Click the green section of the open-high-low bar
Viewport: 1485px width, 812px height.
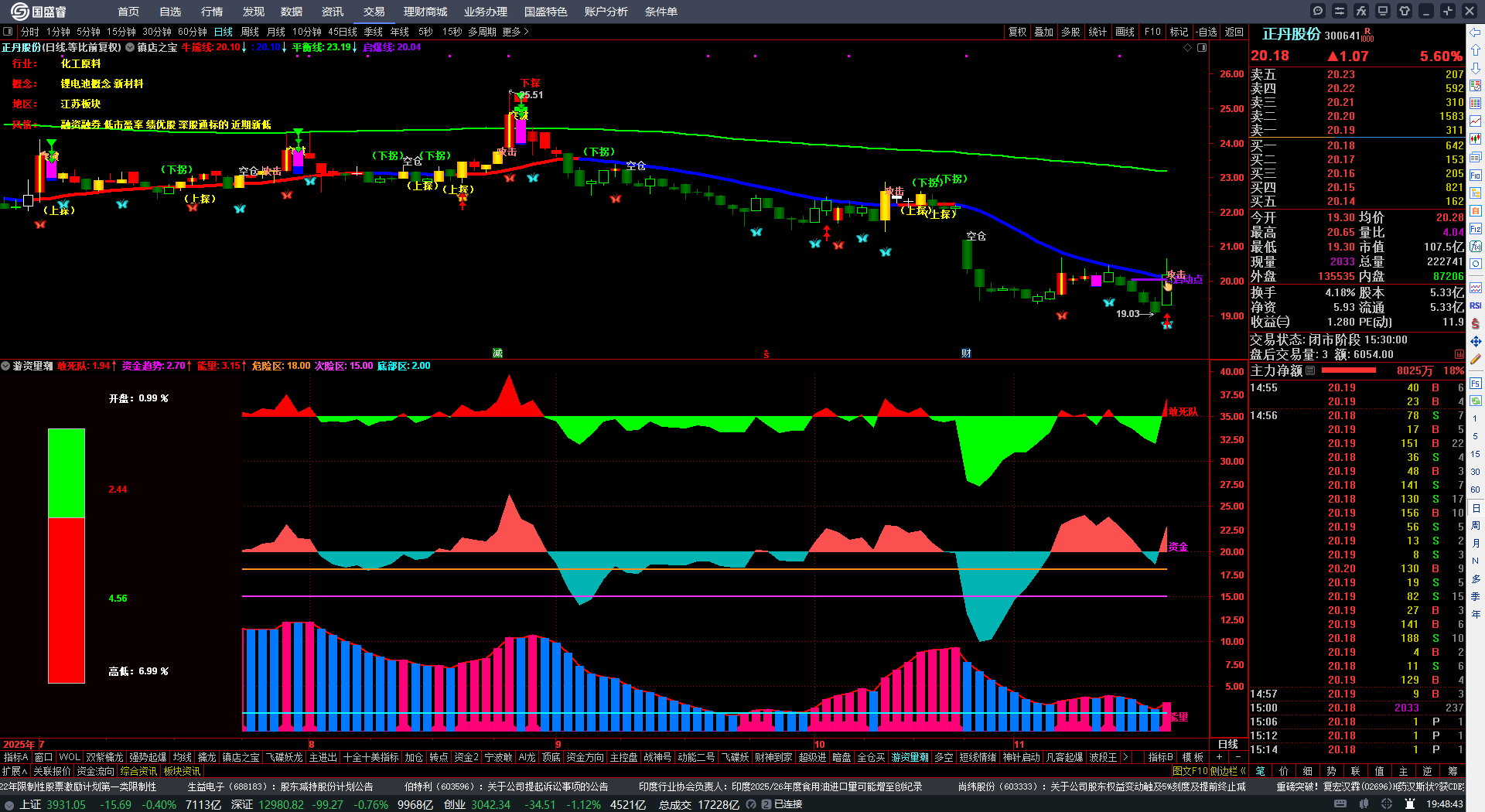(x=67, y=473)
